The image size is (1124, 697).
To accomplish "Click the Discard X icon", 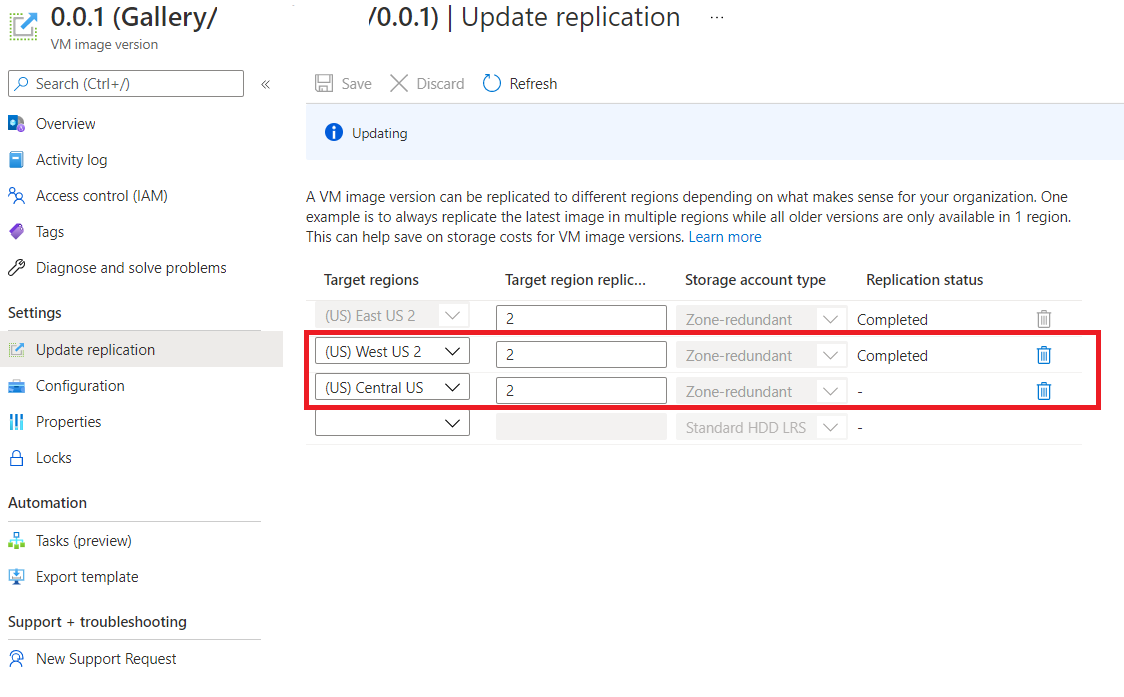I will 399,84.
